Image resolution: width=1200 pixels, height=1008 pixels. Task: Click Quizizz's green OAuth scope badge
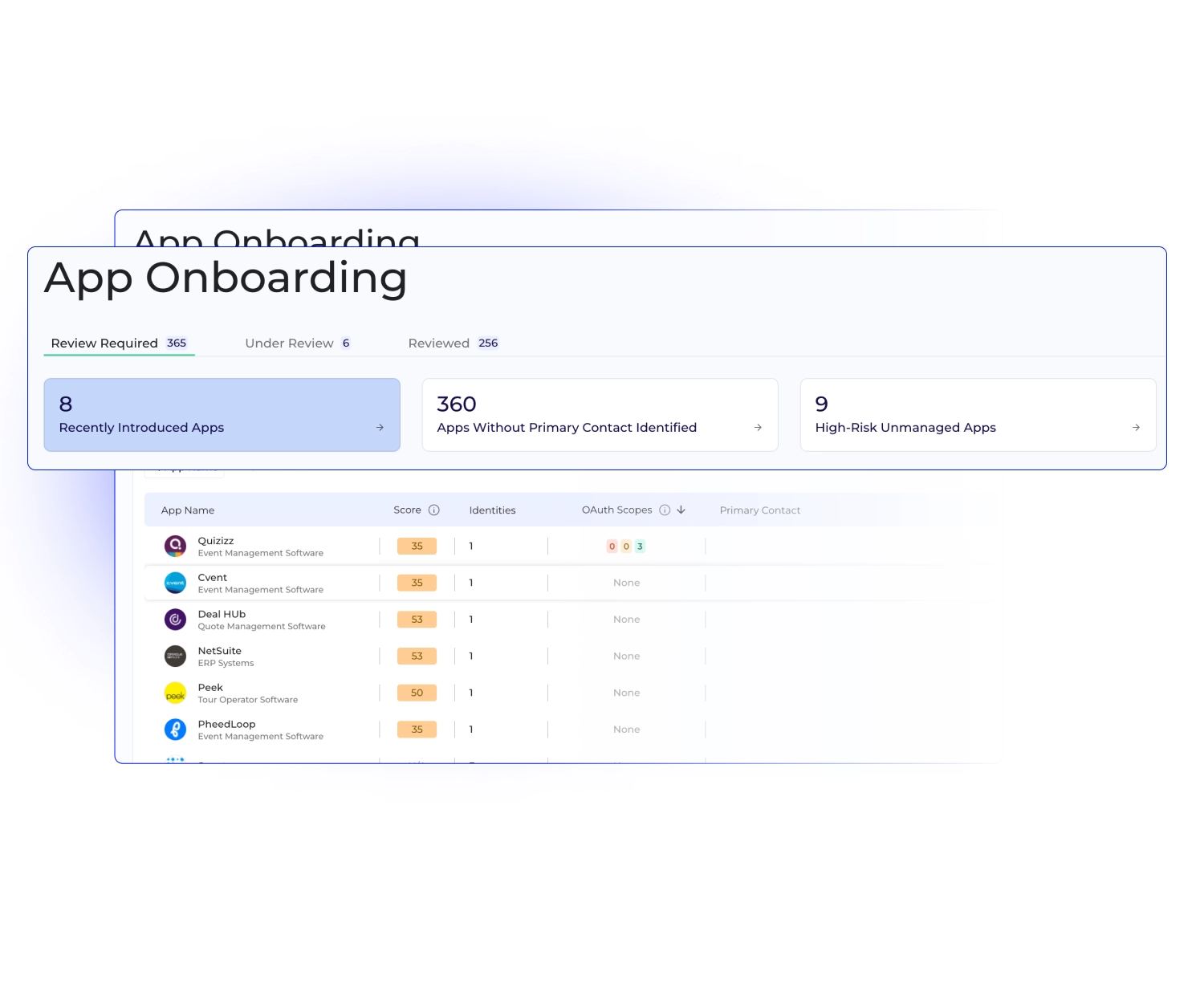coord(639,546)
